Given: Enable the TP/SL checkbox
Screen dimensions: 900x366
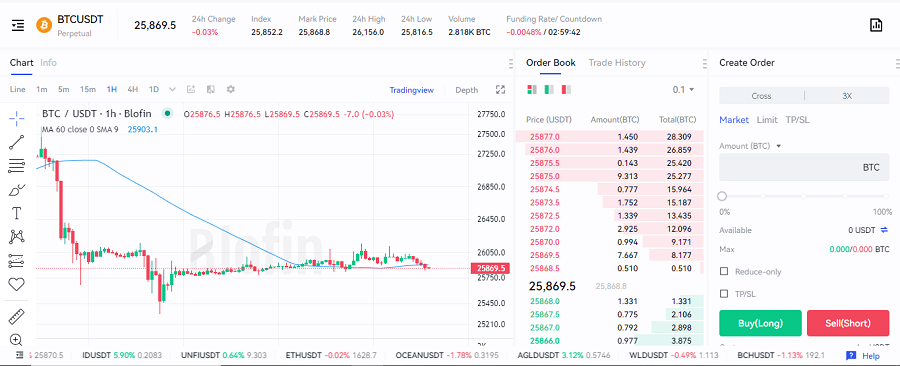Looking at the screenshot, I should click(724, 294).
